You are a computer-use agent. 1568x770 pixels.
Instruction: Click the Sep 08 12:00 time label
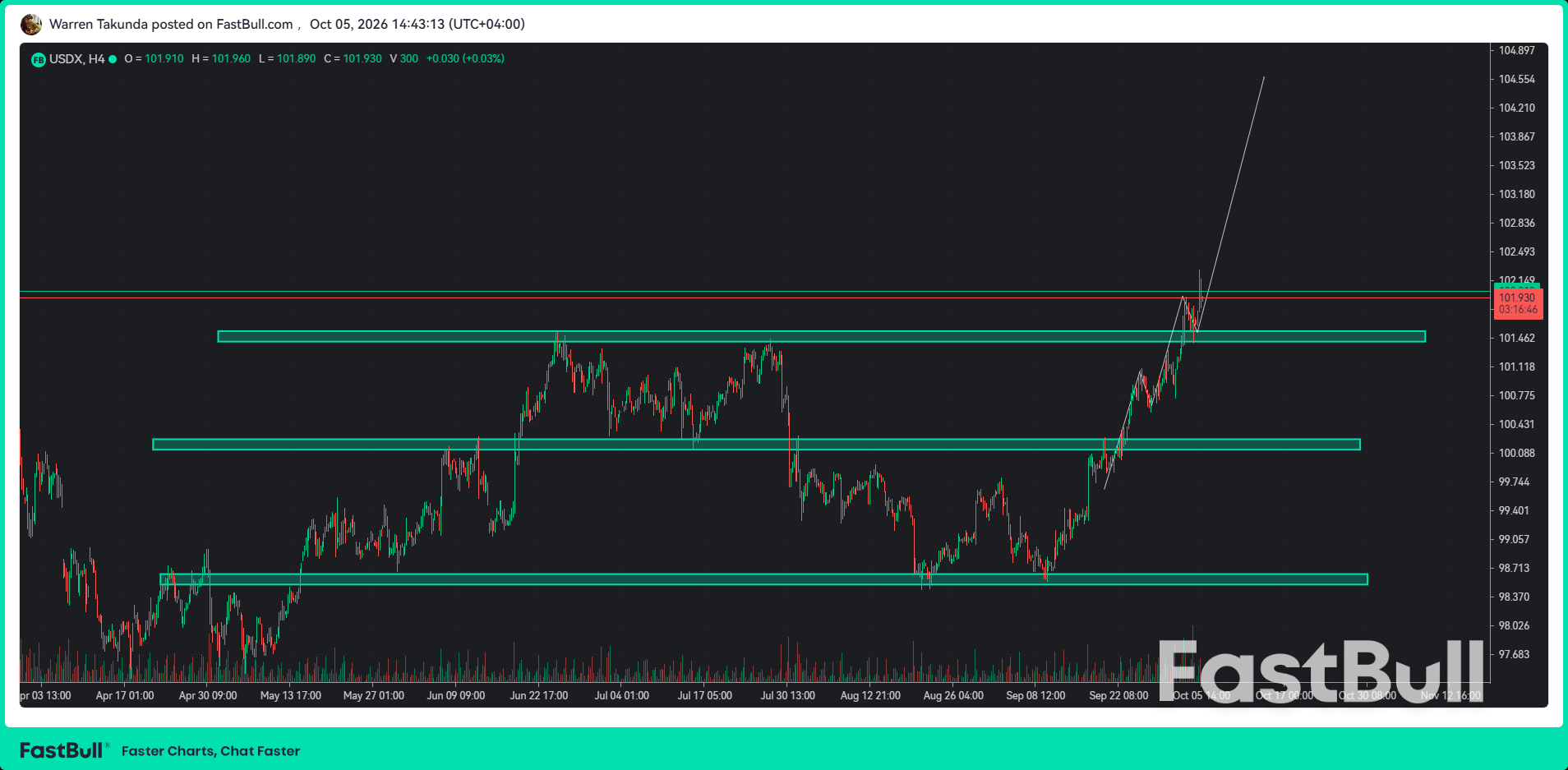pyautogui.click(x=1036, y=696)
